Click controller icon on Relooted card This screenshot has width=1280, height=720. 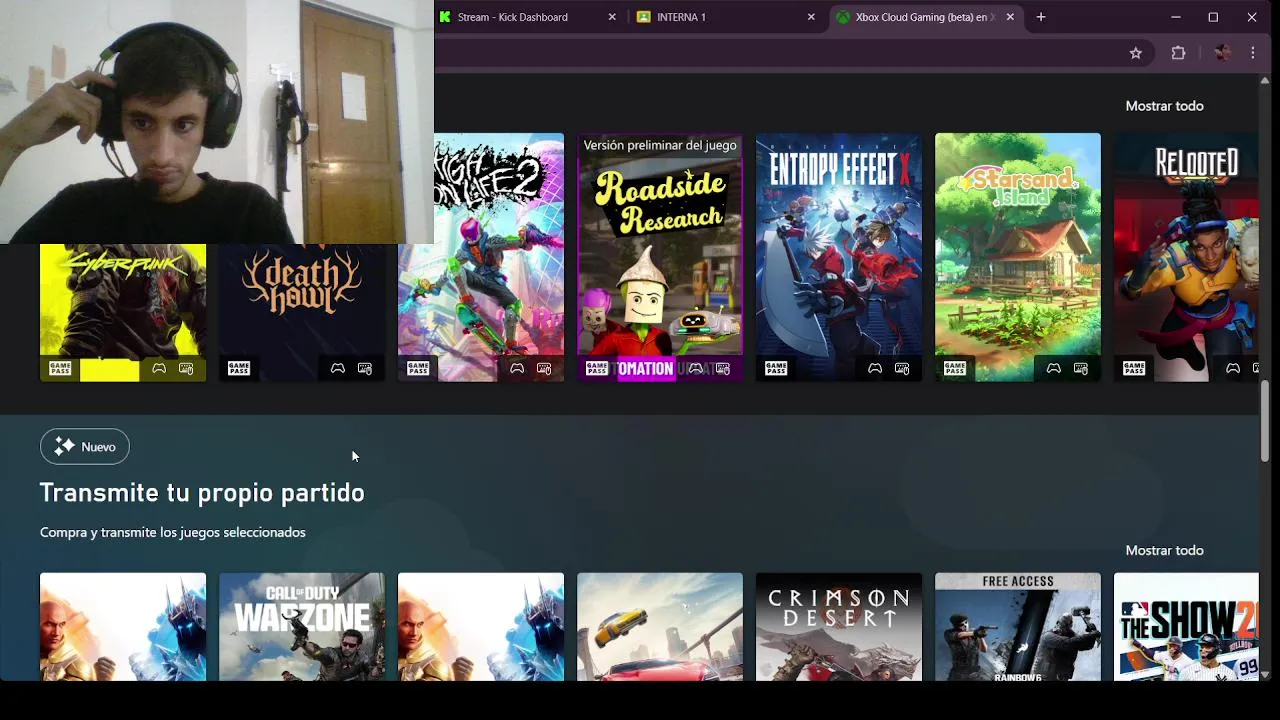[1233, 369]
